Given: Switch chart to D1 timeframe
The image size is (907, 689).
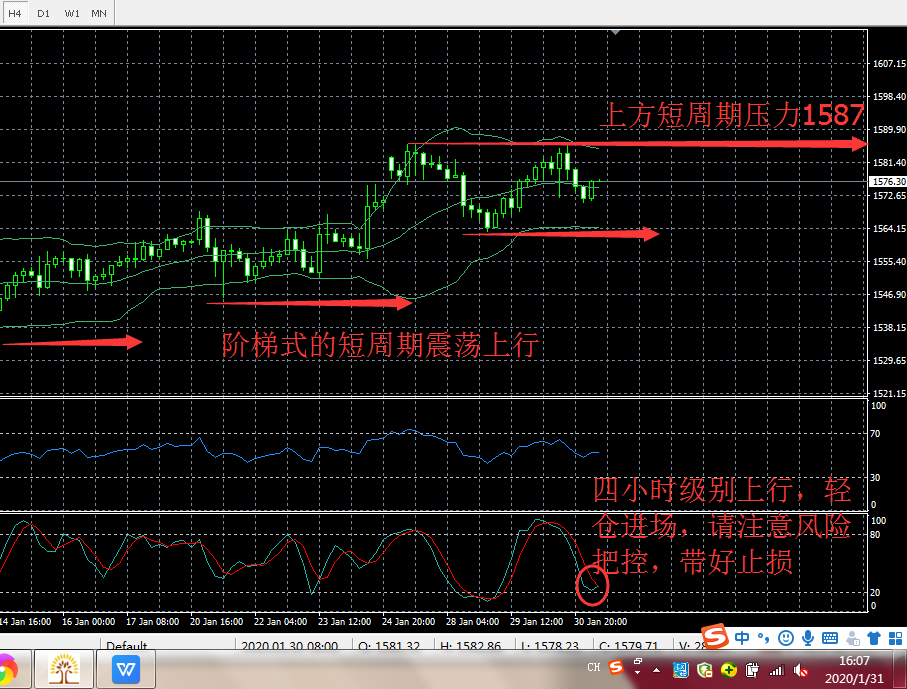Looking at the screenshot, I should click(x=43, y=13).
